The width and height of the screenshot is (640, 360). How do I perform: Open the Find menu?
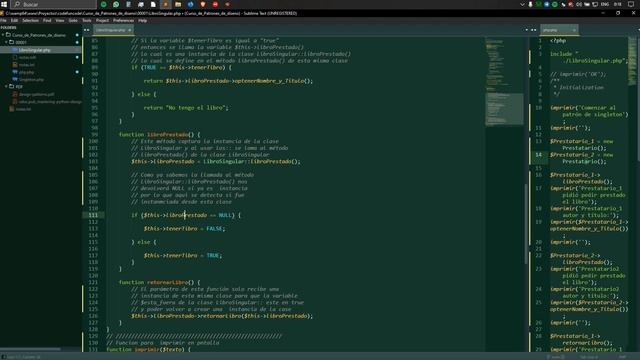click(47, 20)
